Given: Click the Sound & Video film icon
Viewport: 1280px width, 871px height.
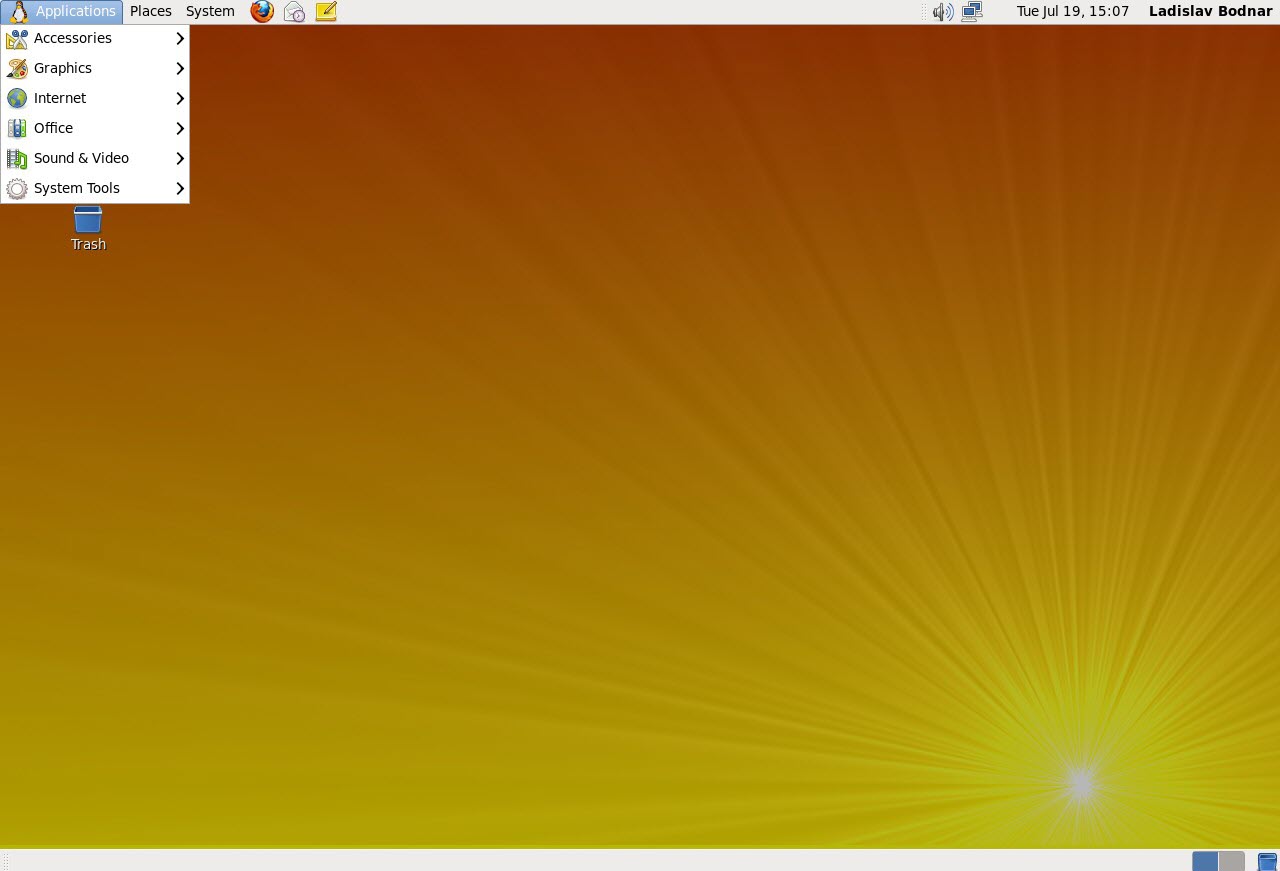Looking at the screenshot, I should click(17, 159).
